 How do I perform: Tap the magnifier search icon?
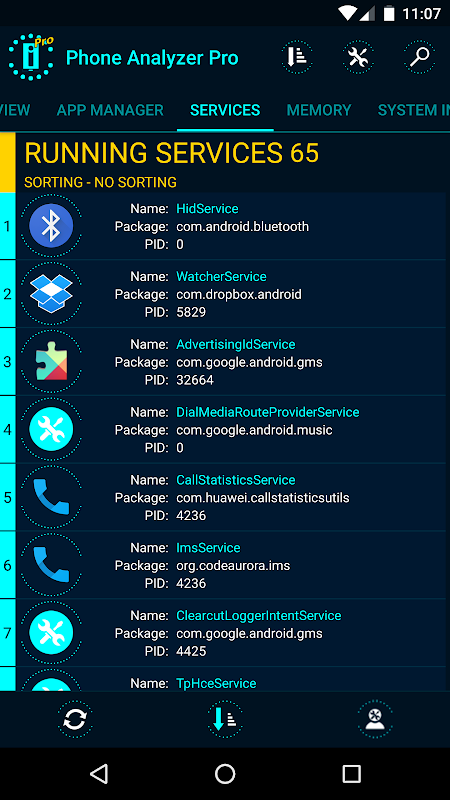[x=419, y=57]
